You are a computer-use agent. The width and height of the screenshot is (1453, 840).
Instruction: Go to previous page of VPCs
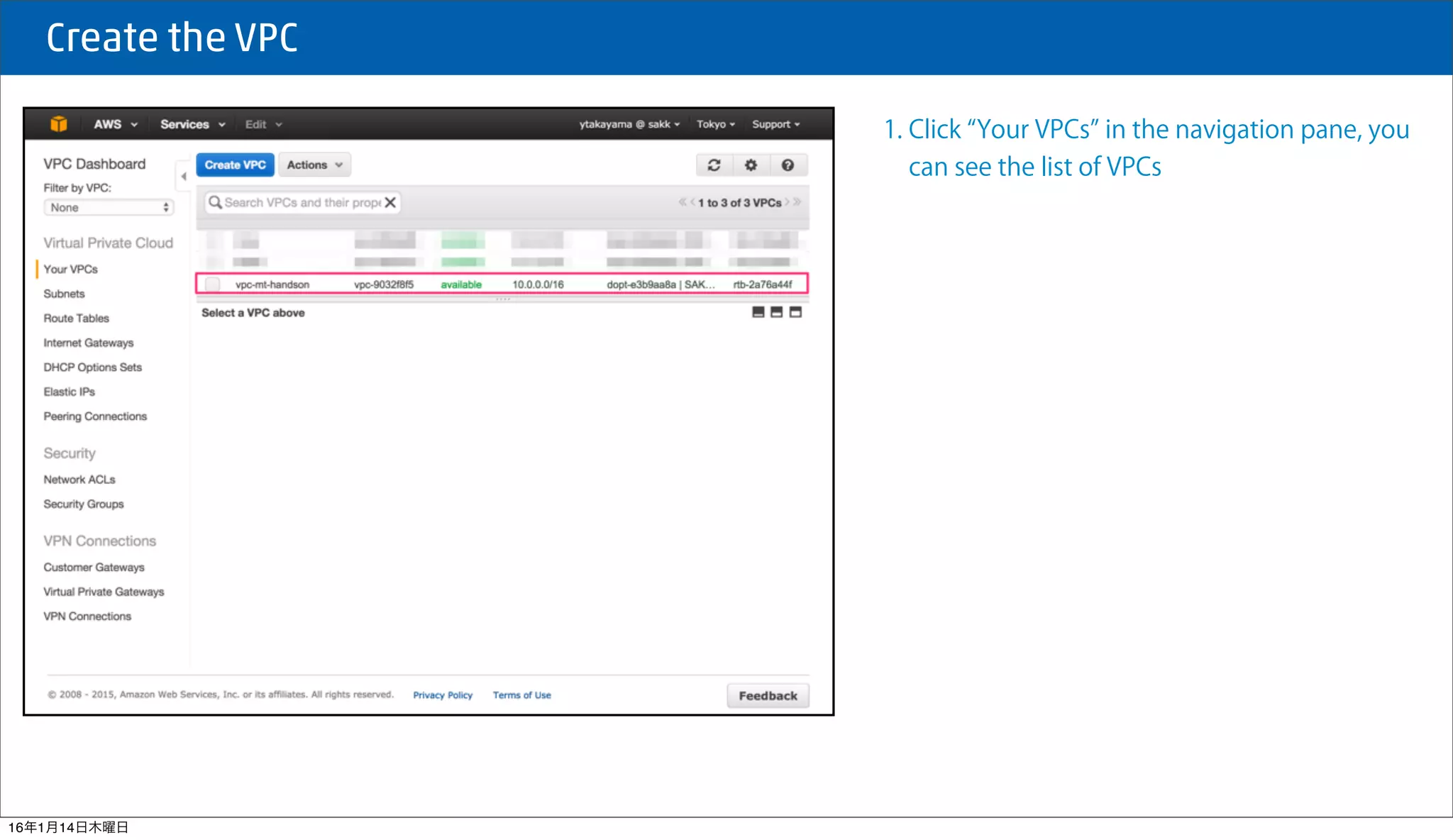tap(692, 202)
